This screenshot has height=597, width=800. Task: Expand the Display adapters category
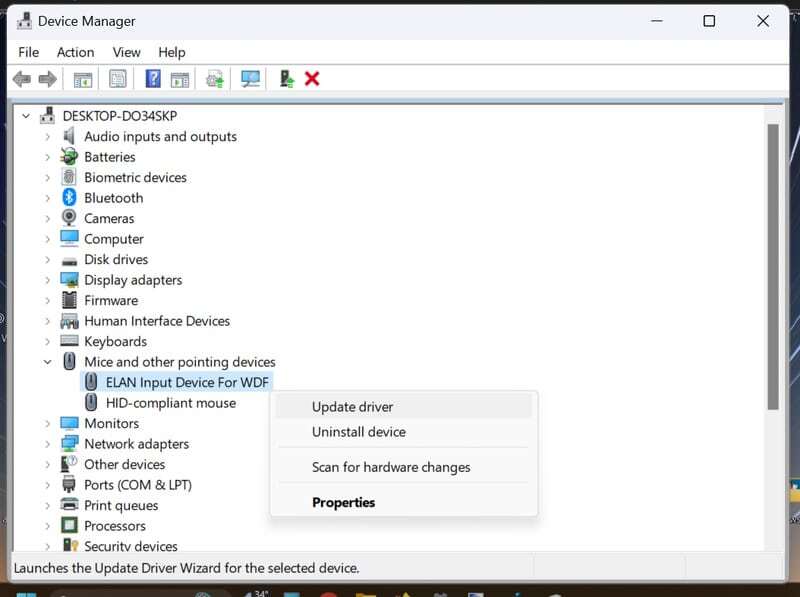click(x=47, y=280)
